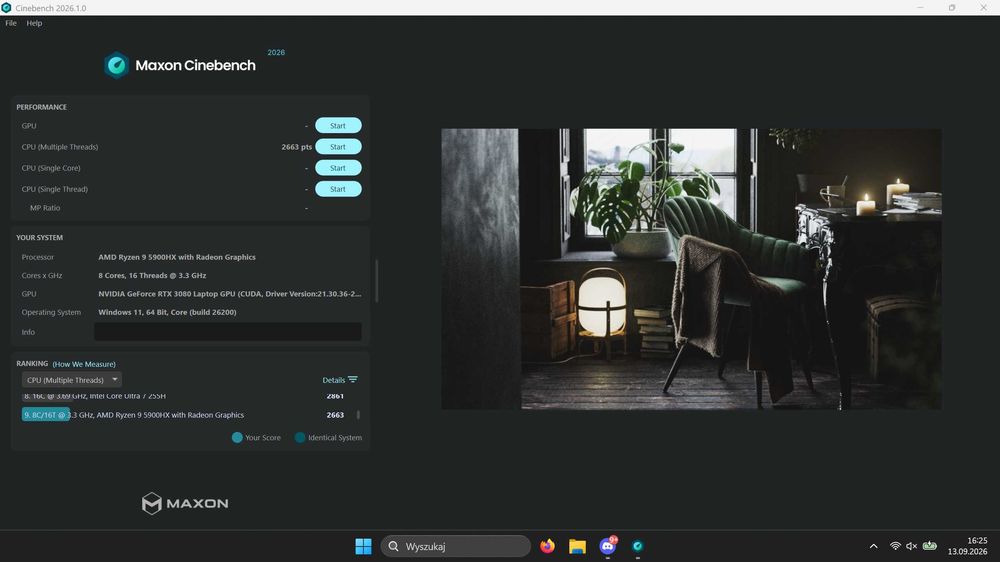Toggle ranking Details view
The height and width of the screenshot is (562, 1000).
(x=339, y=380)
